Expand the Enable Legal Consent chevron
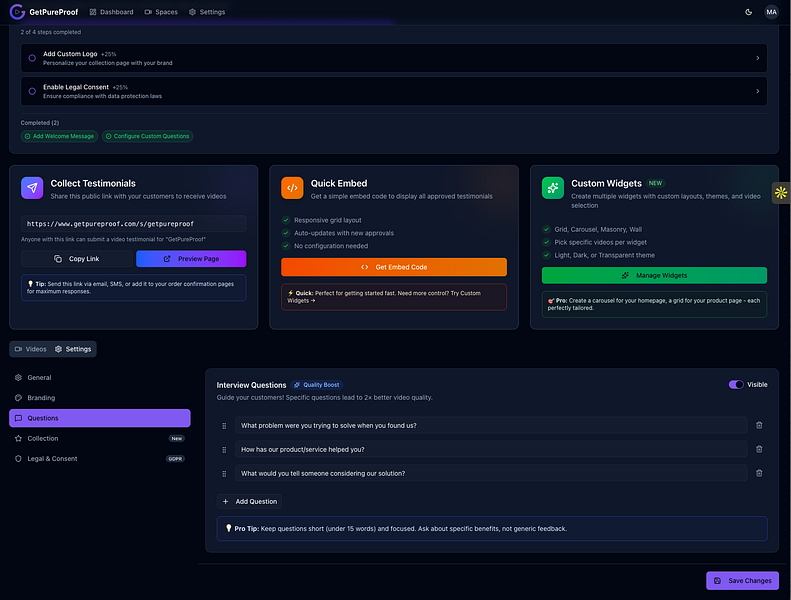Viewport: 791px width, 600px height. pyautogui.click(x=757, y=91)
